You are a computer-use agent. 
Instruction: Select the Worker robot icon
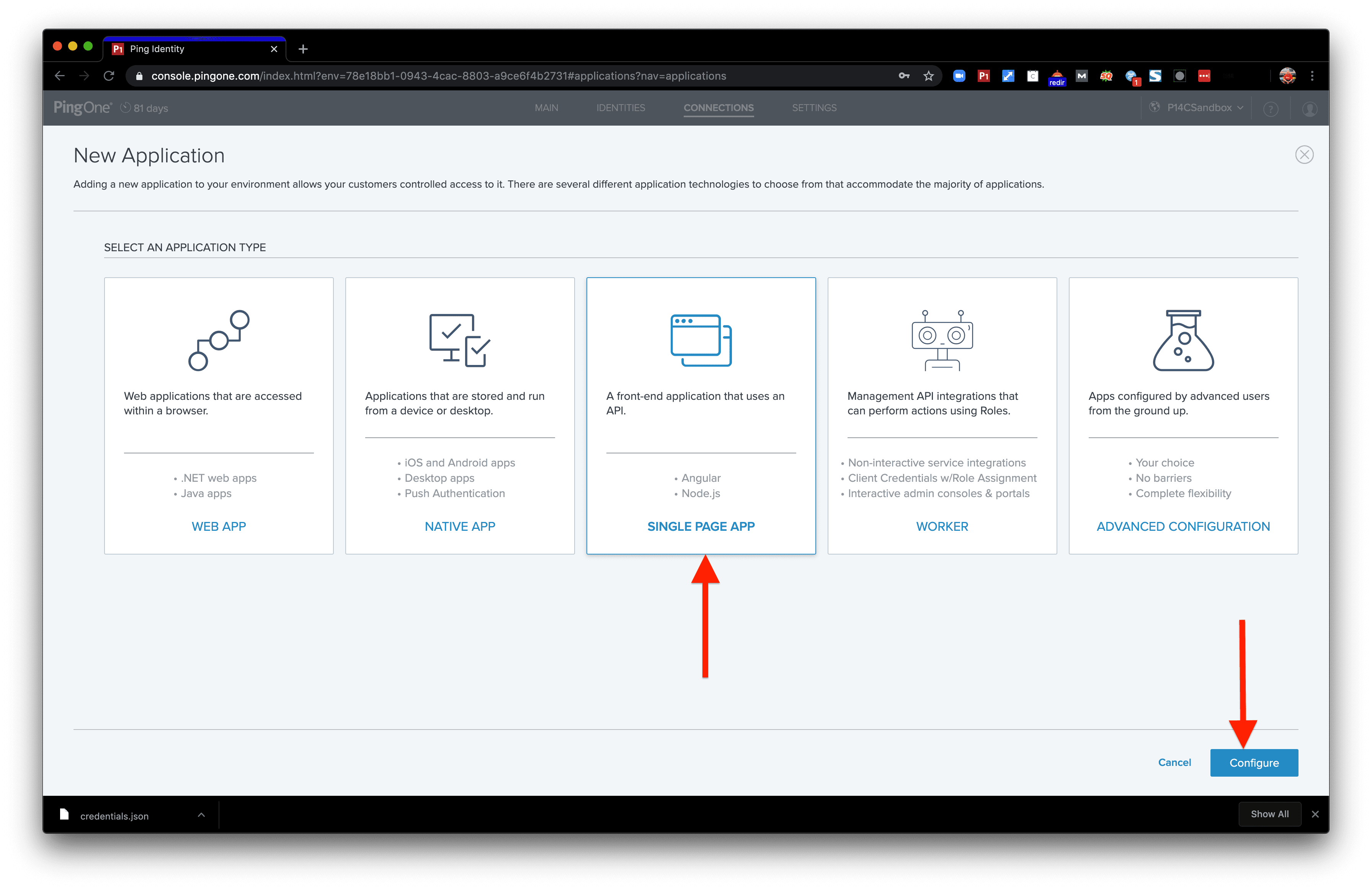point(942,340)
